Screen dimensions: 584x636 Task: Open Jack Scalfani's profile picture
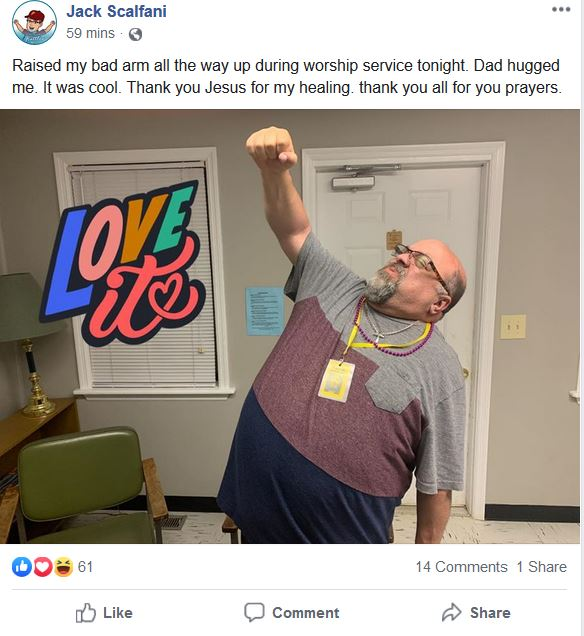click(34, 22)
